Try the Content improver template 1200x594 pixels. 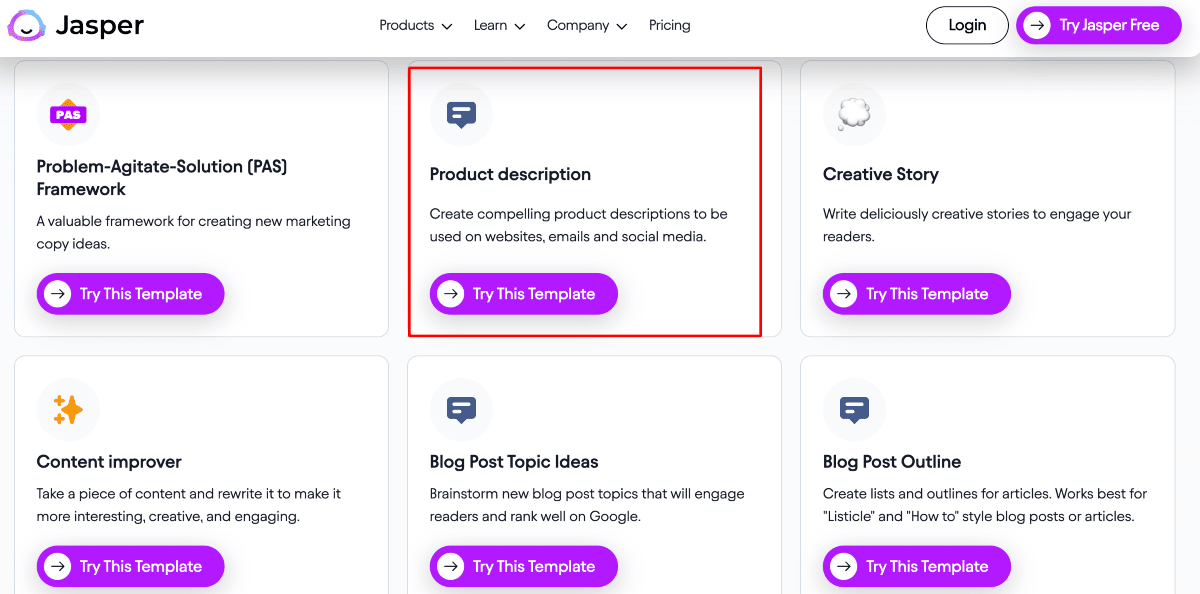[x=130, y=566]
